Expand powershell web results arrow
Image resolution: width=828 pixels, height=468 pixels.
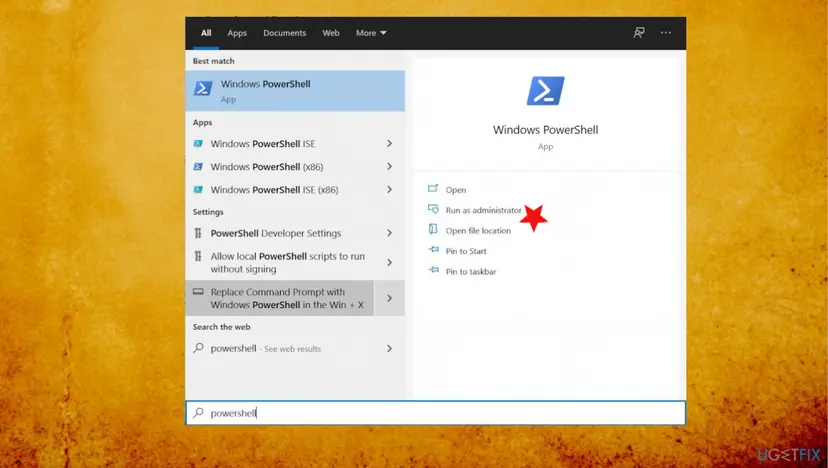pos(389,348)
